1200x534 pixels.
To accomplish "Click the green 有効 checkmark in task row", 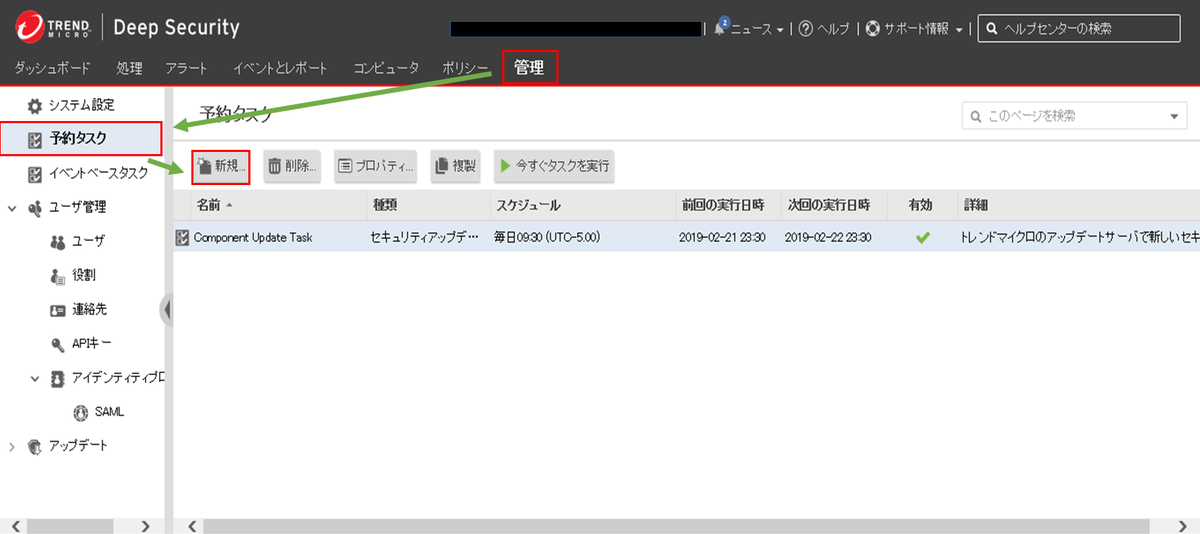I will (922, 238).
